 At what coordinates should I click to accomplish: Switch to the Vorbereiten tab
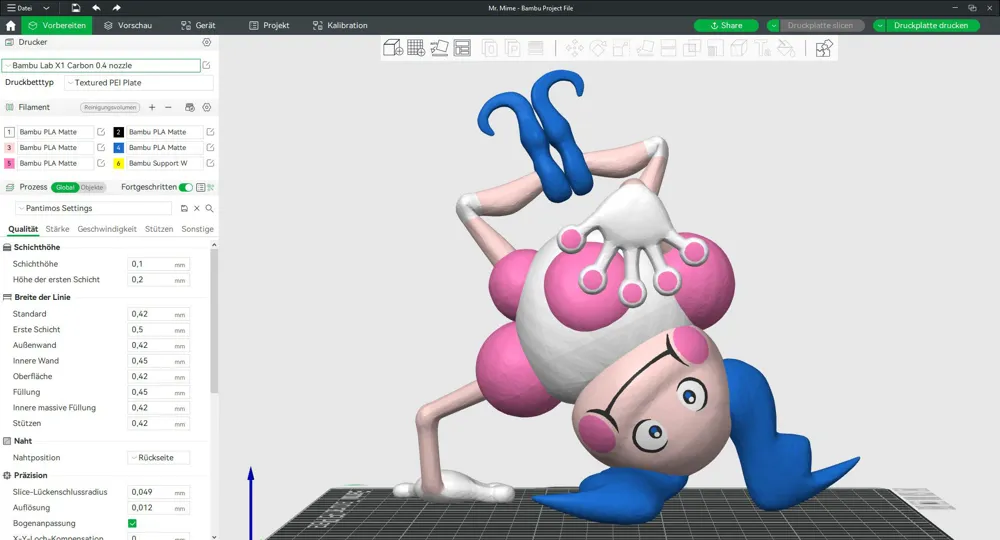click(57, 26)
